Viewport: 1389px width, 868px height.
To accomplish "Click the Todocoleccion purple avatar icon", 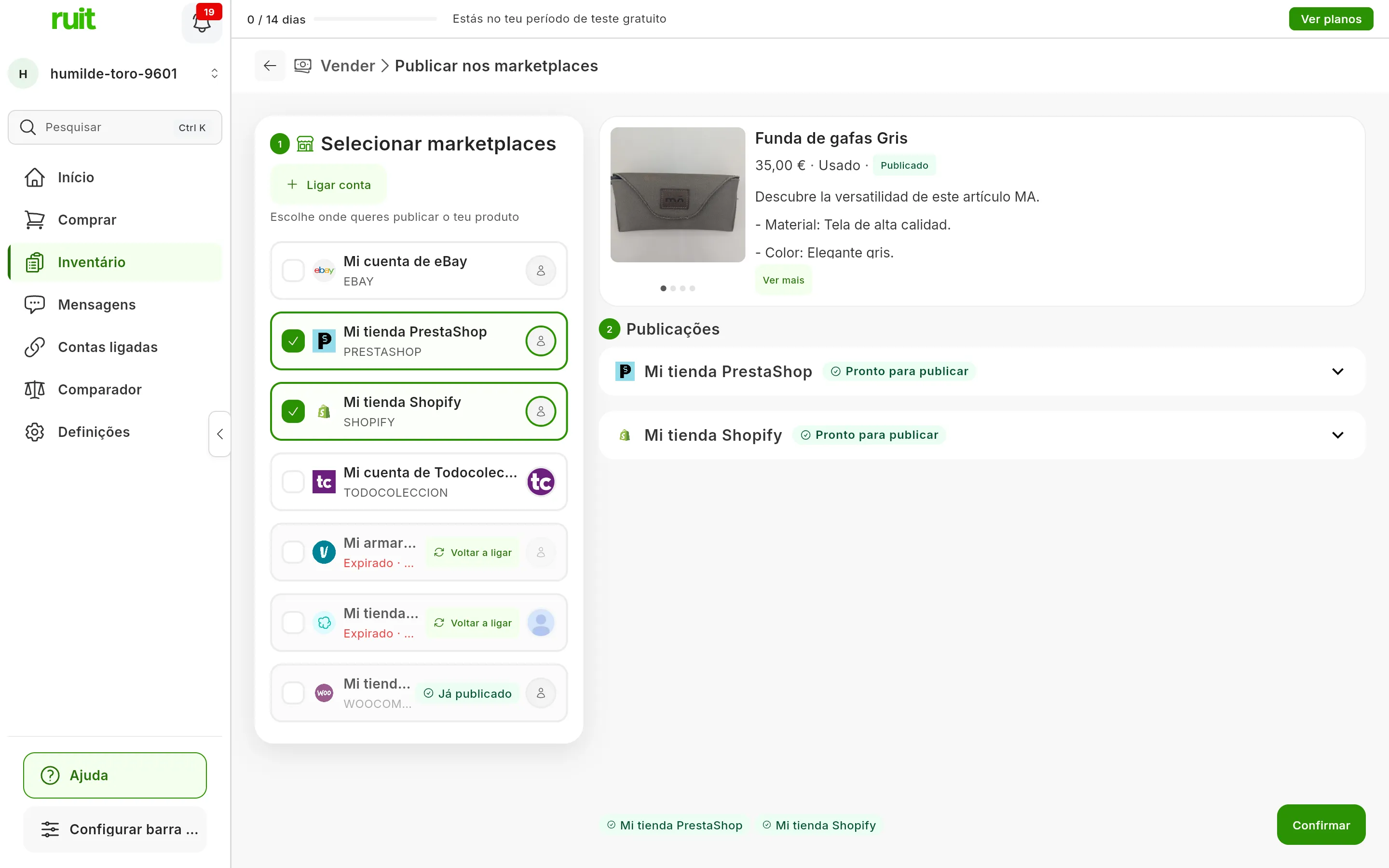I will (541, 482).
